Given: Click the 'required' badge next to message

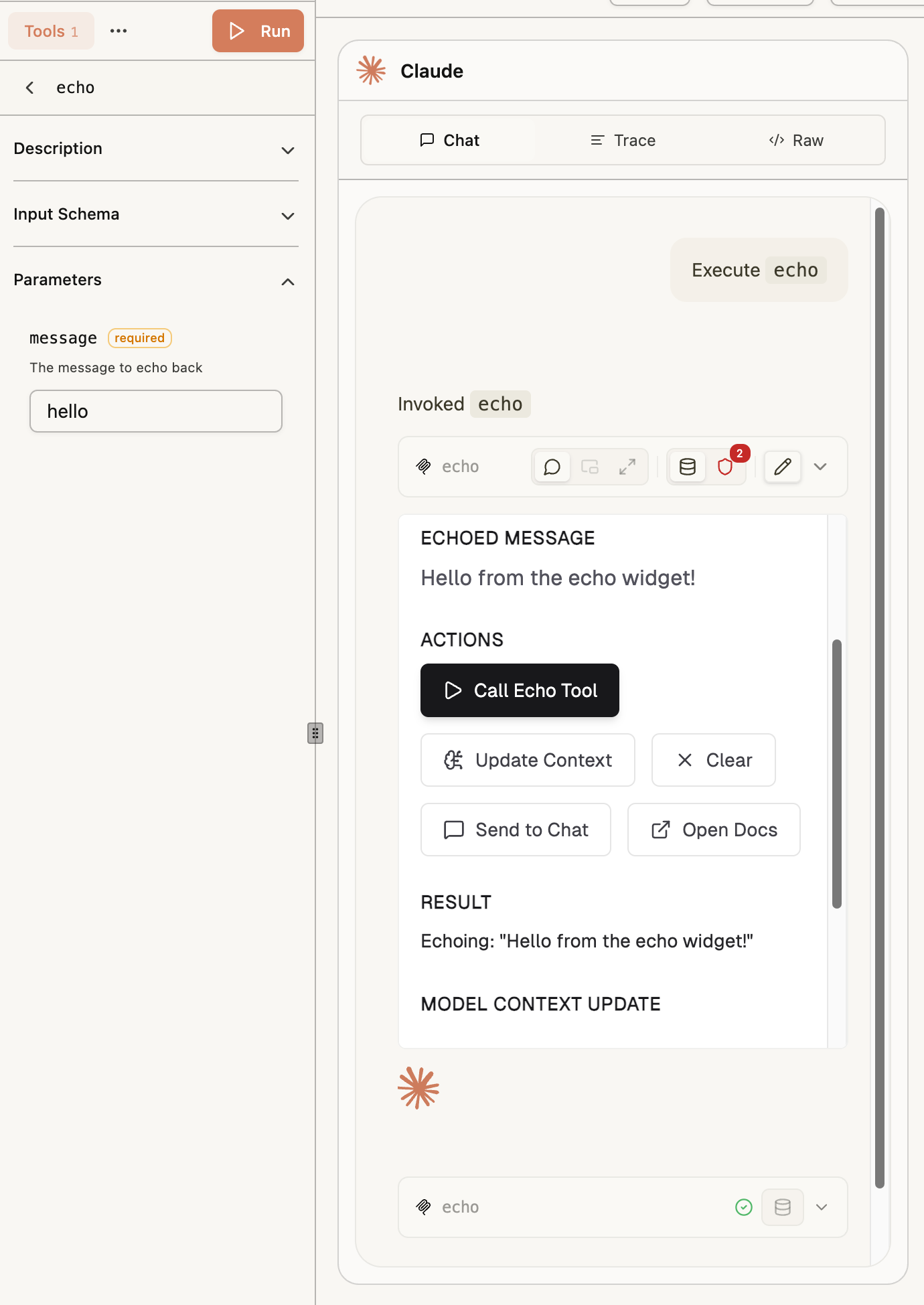Looking at the screenshot, I should (x=140, y=338).
